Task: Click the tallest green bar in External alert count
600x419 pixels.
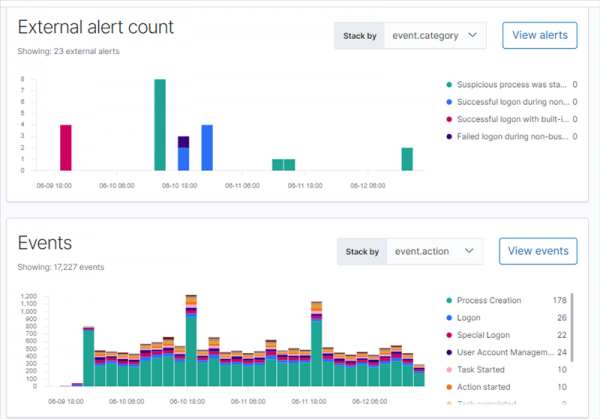Action: click(160, 125)
